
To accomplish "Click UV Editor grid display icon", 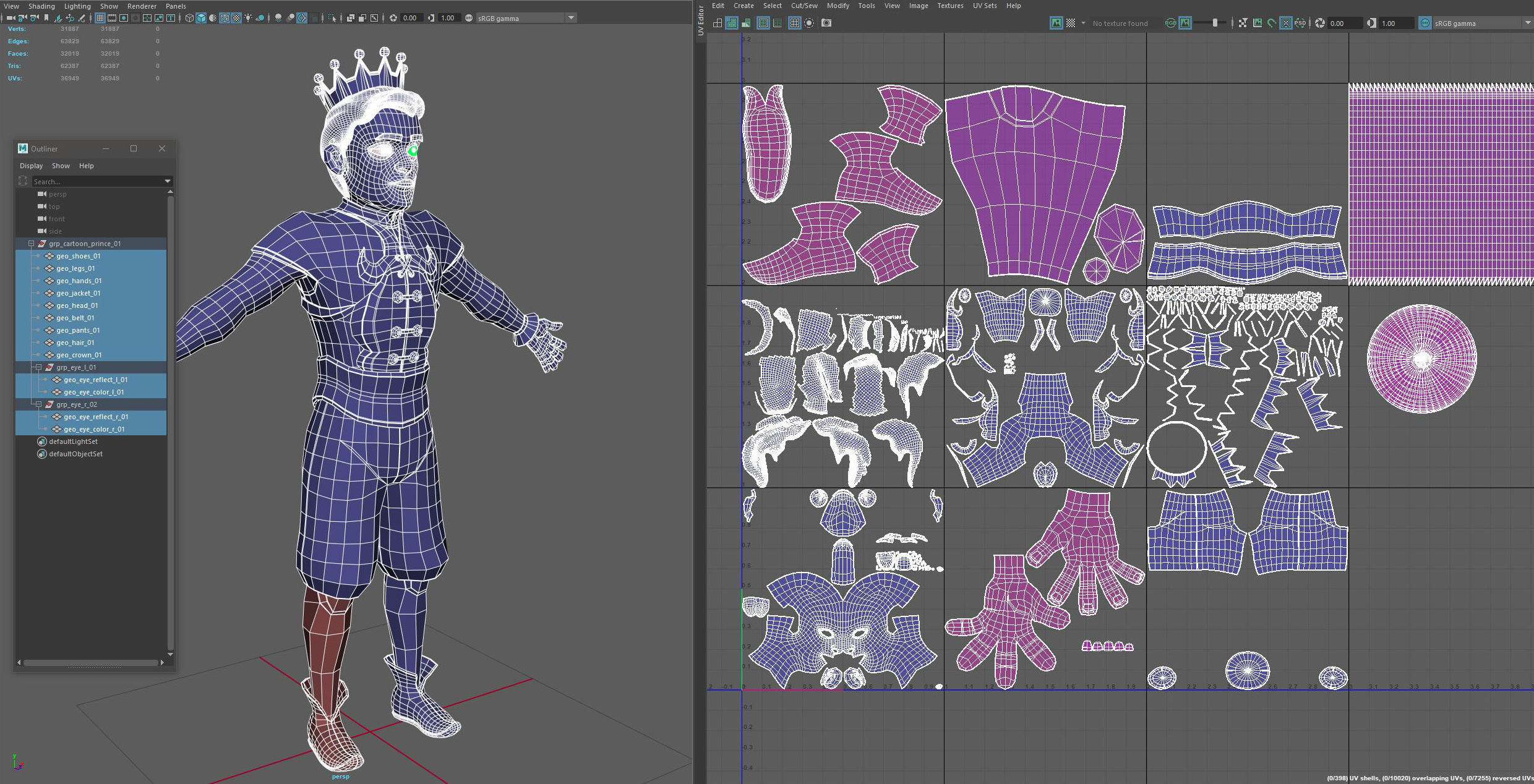I will 794,23.
